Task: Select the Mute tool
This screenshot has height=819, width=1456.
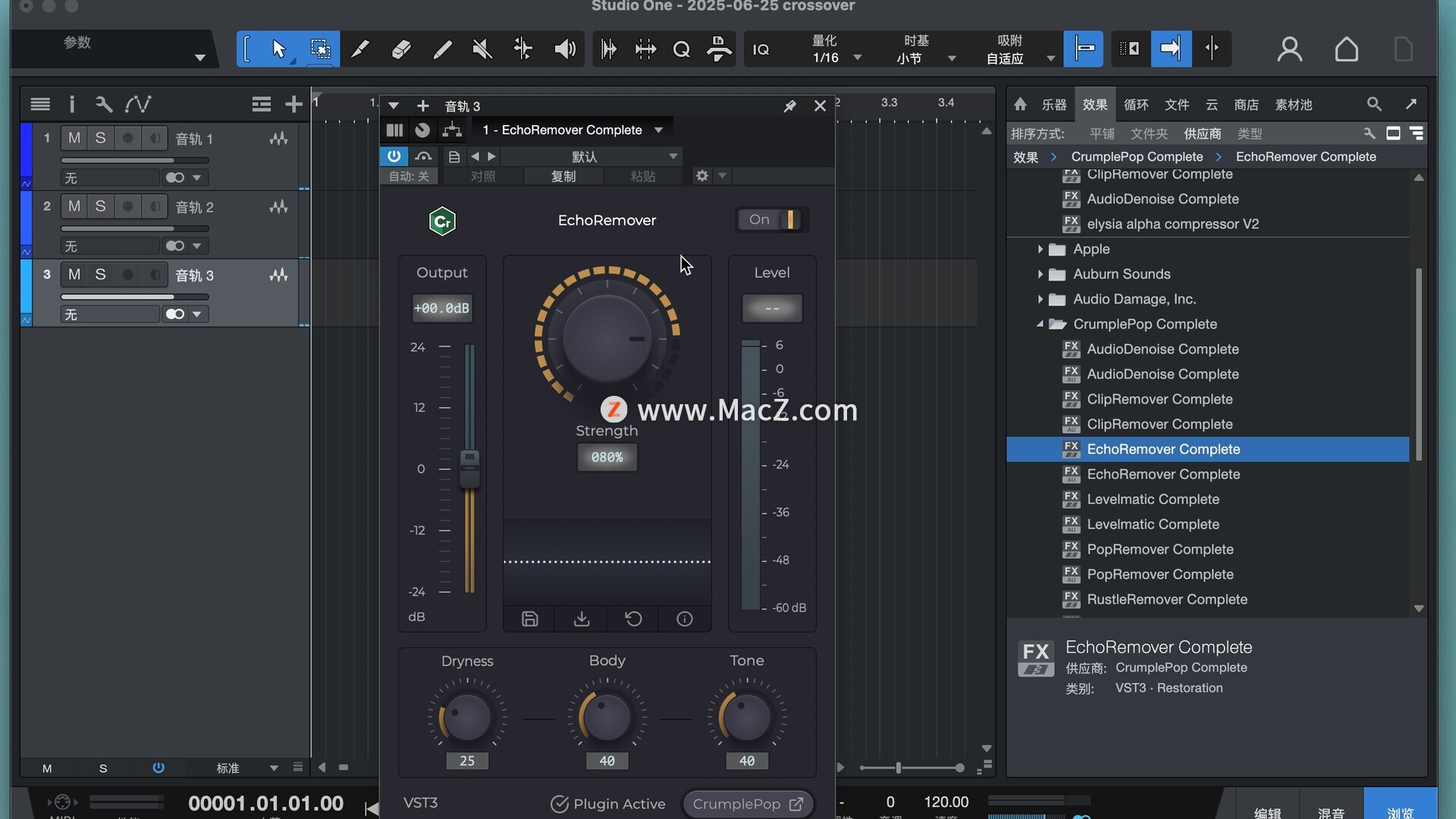Action: tap(482, 49)
